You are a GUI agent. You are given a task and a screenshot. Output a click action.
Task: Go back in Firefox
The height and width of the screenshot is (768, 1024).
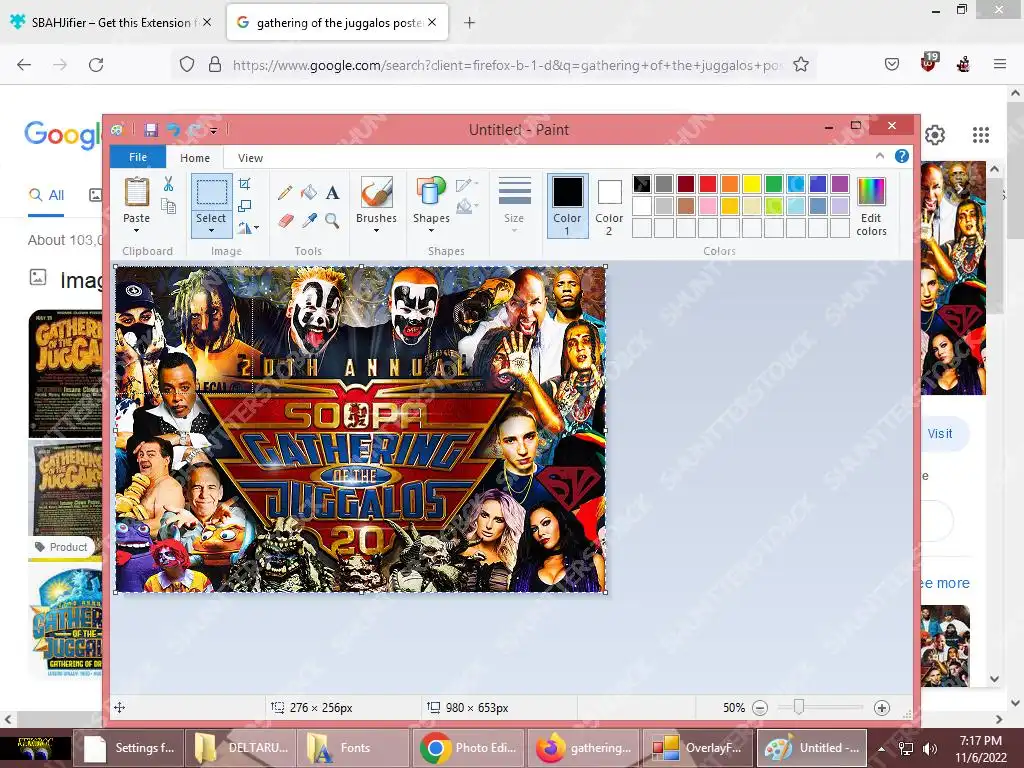click(24, 65)
